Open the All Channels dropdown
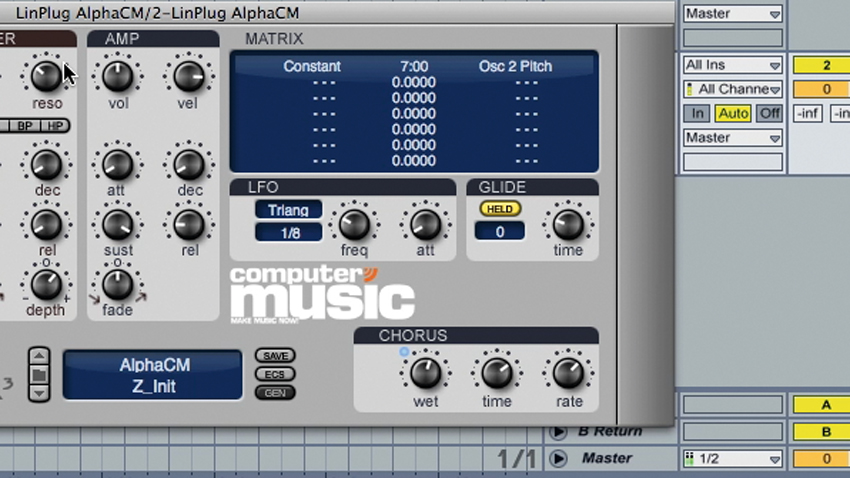850x478 pixels. (x=733, y=89)
